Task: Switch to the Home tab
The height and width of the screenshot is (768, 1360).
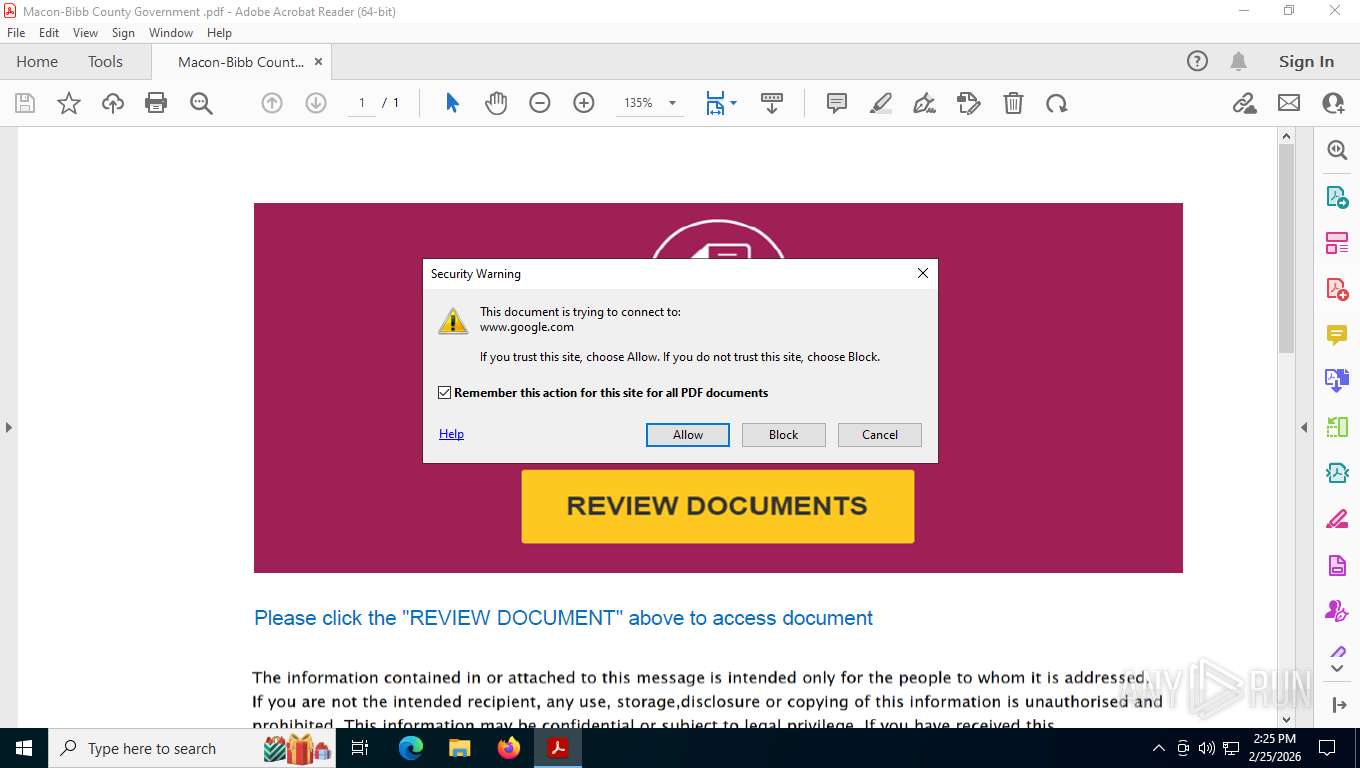Action: [x=37, y=61]
